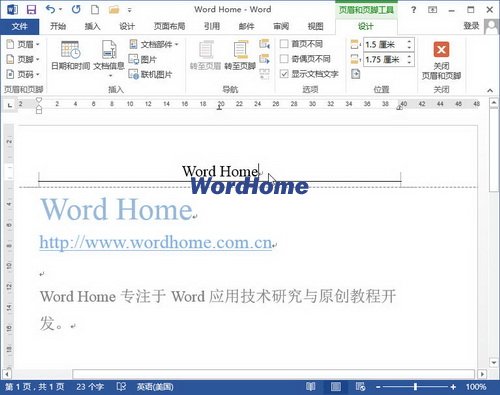Insert Date and Time into header

pos(70,55)
